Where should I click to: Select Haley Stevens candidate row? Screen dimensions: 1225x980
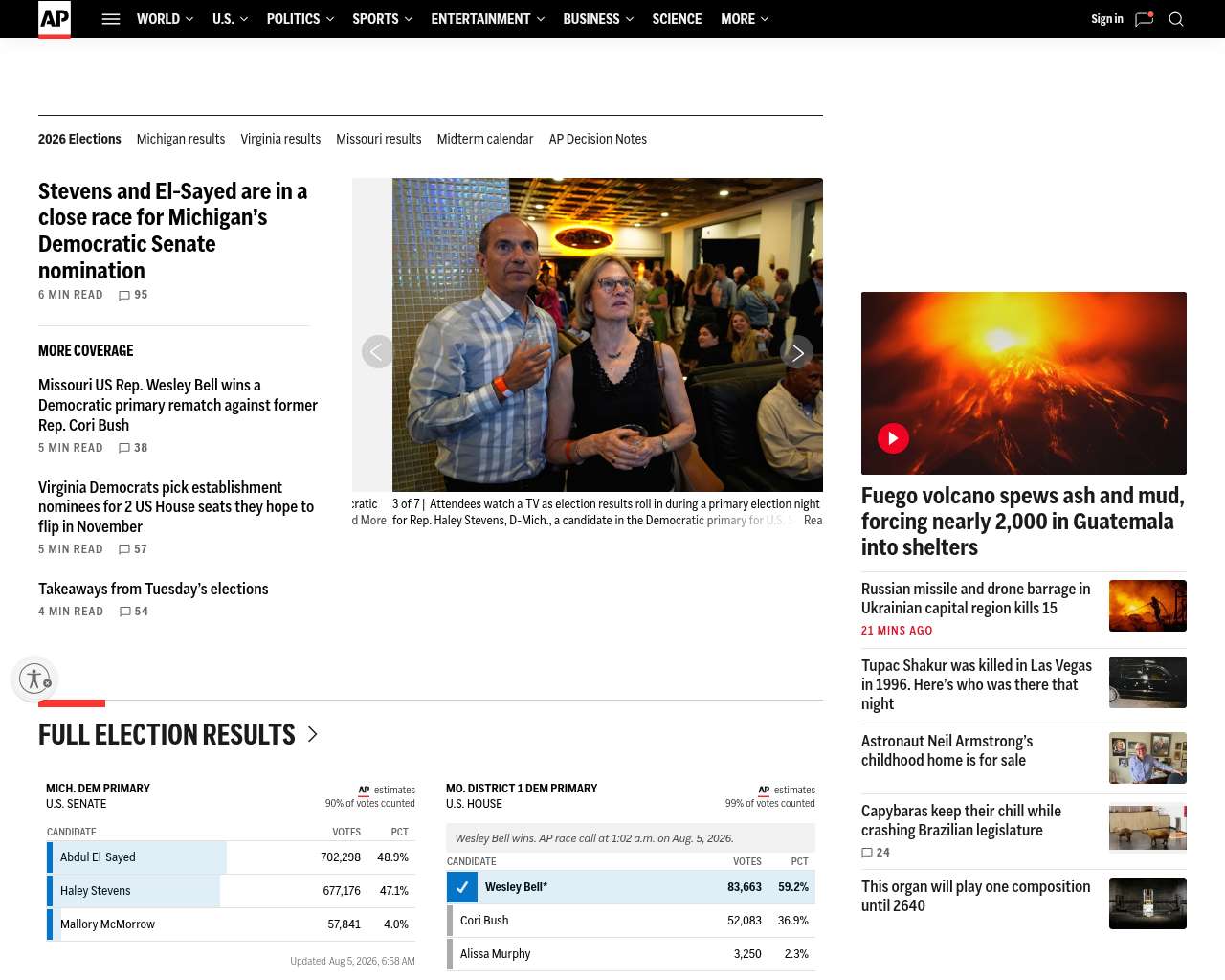coord(231,891)
